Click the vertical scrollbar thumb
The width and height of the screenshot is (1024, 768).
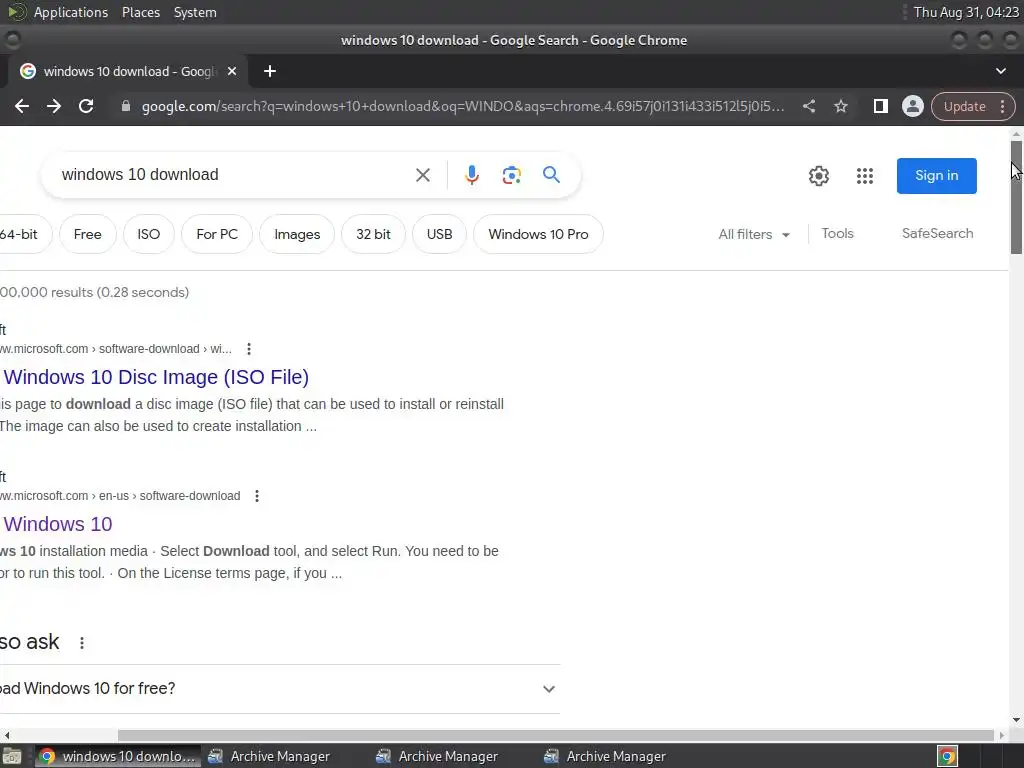[1016, 197]
